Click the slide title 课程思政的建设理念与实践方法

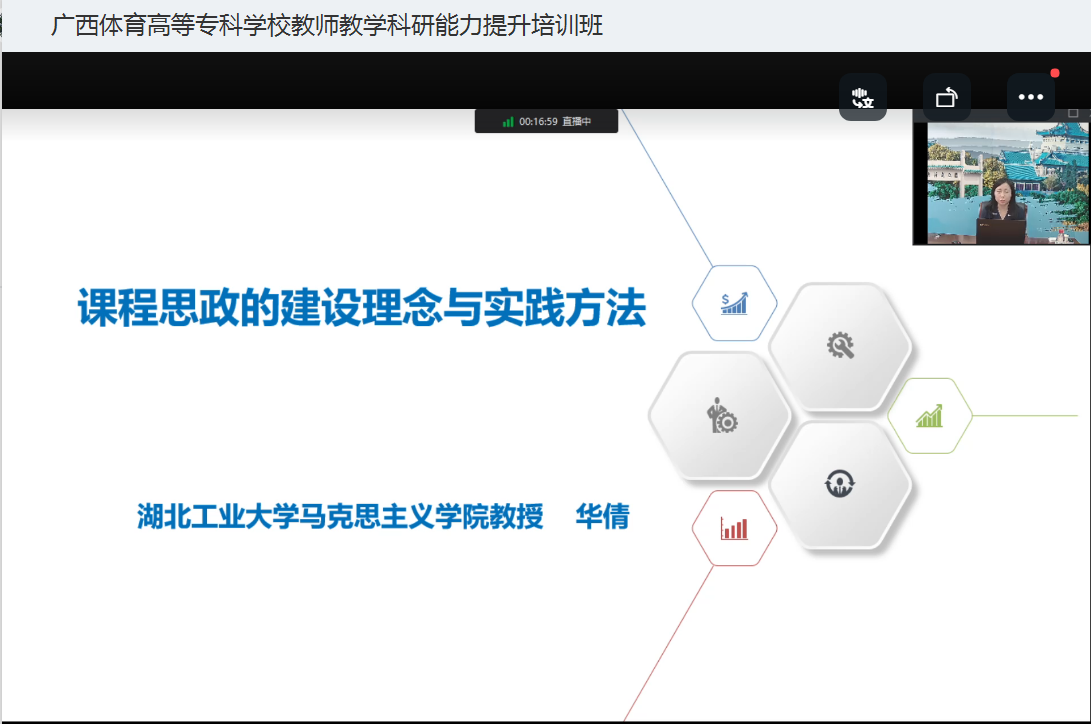[362, 308]
